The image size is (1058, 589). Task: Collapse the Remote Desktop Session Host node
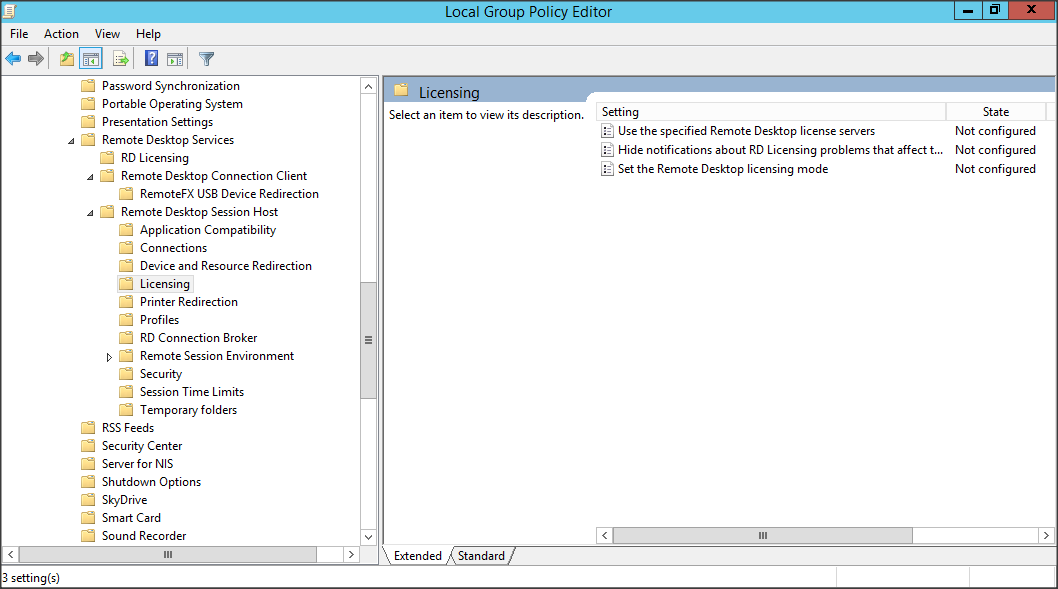point(90,213)
